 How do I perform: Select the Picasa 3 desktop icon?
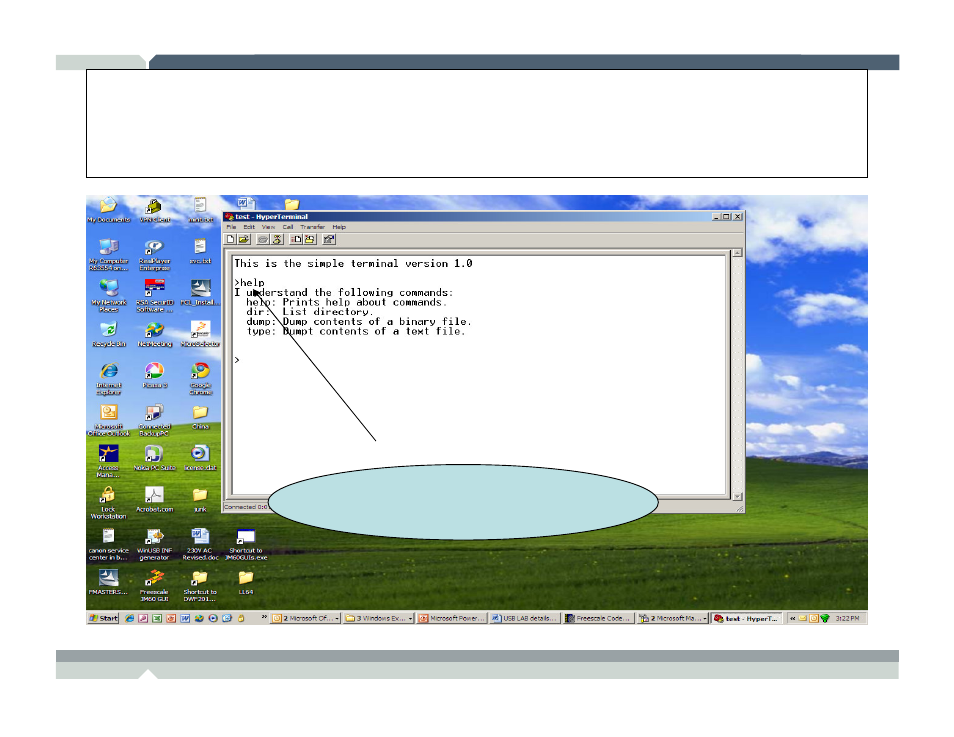pos(155,375)
